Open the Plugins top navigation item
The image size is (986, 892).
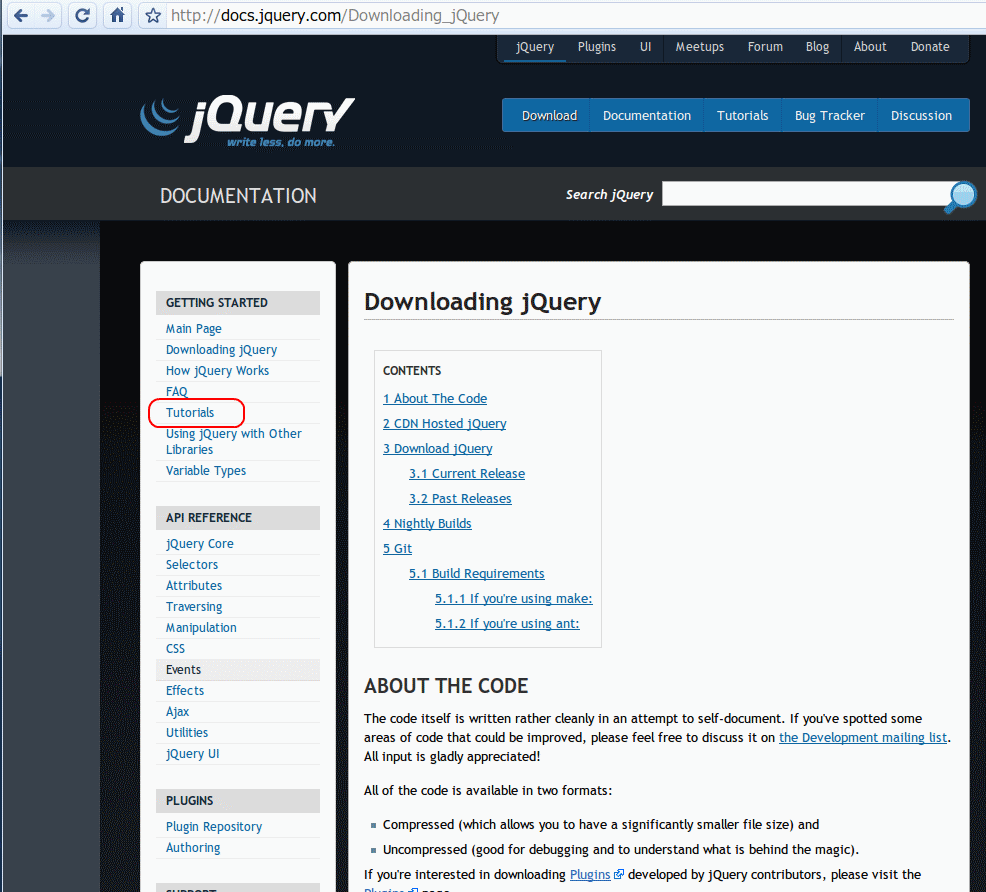tap(597, 47)
